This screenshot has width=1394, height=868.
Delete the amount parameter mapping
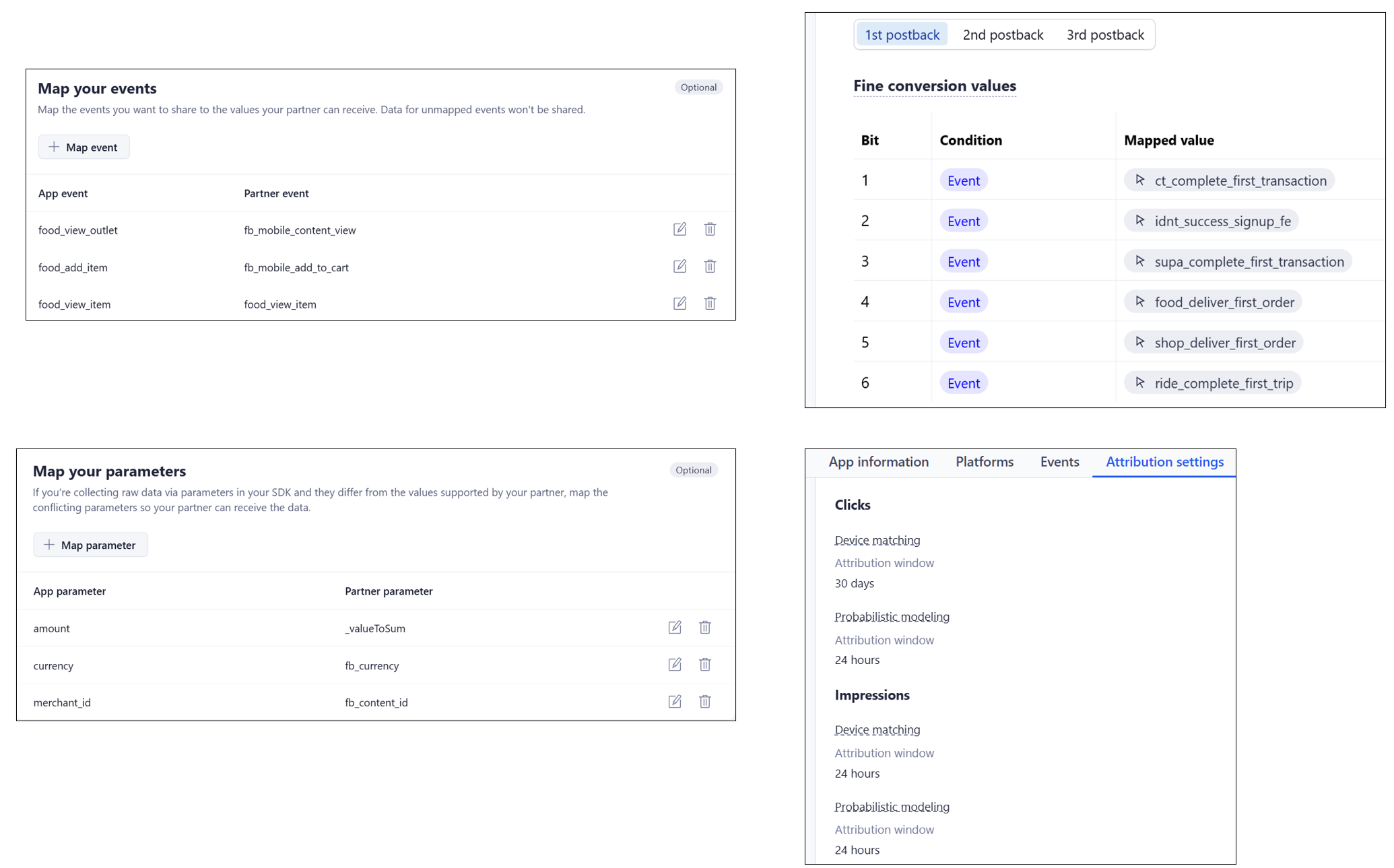tap(705, 628)
